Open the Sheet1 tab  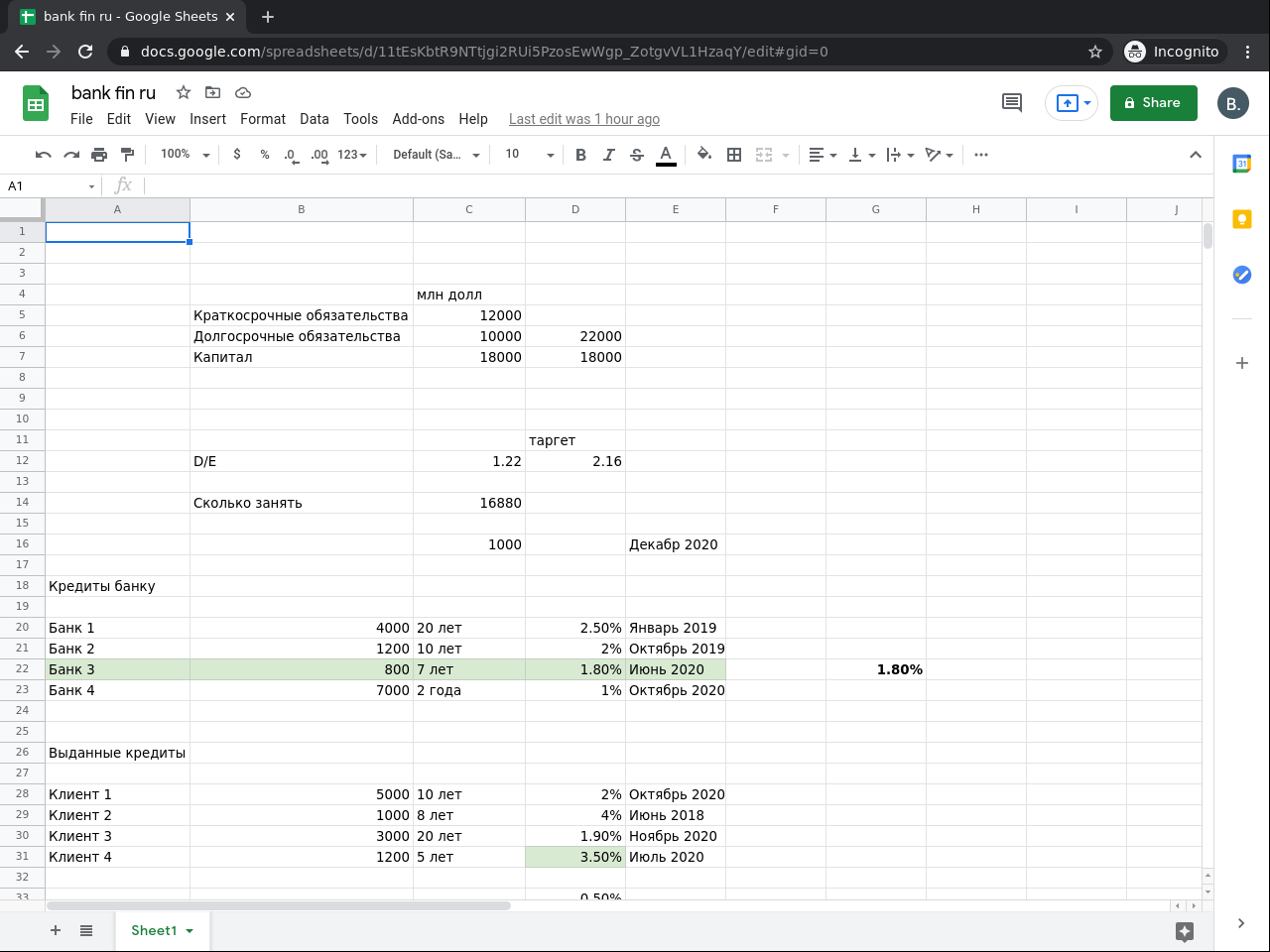coord(154,930)
